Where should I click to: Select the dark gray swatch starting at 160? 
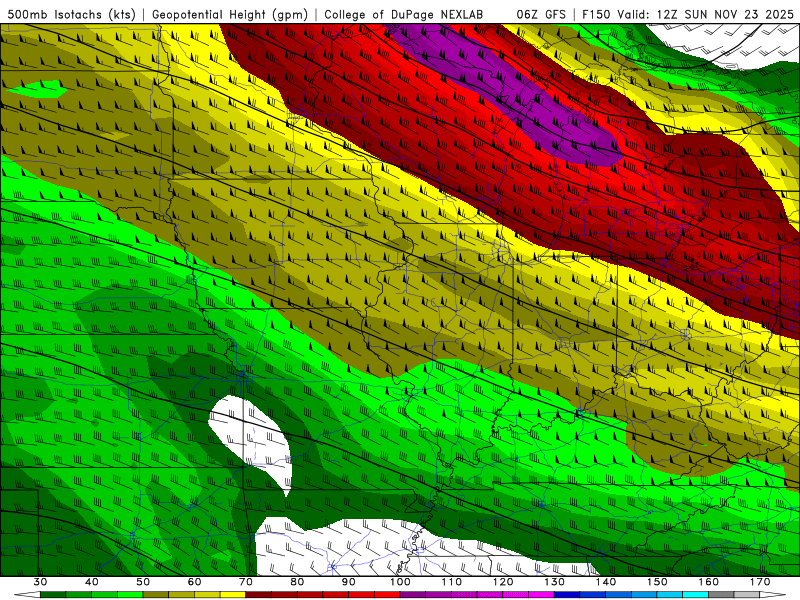pos(721,595)
